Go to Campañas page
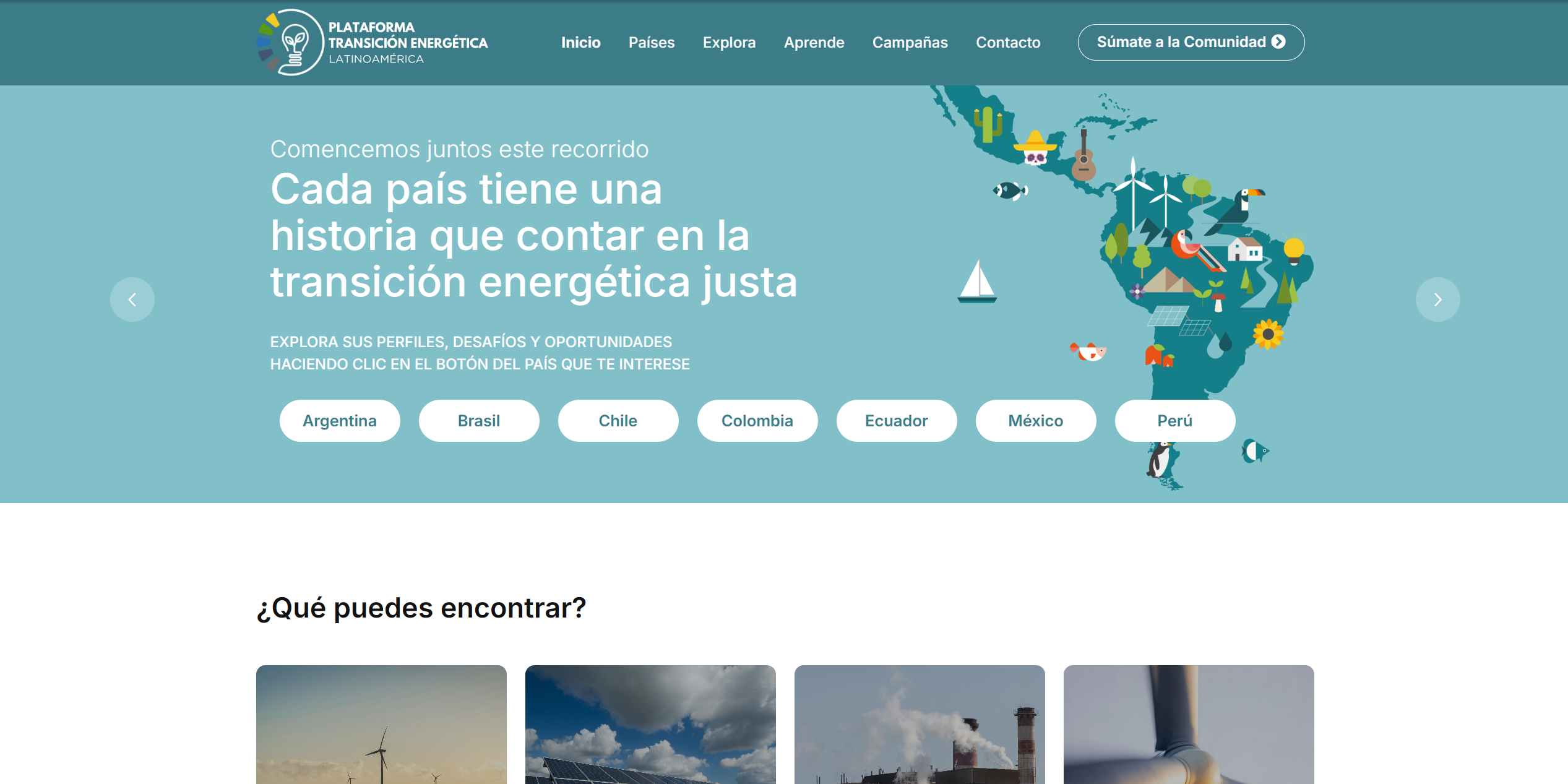 (x=910, y=42)
